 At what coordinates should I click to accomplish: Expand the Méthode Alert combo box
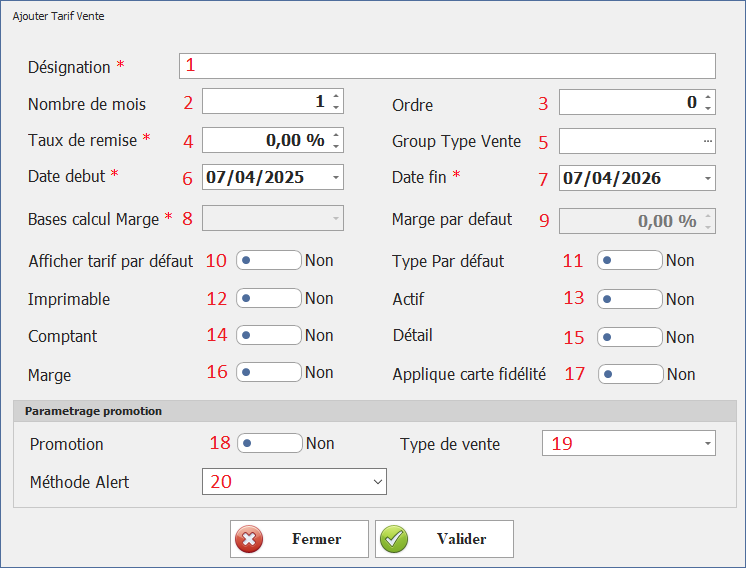377,482
